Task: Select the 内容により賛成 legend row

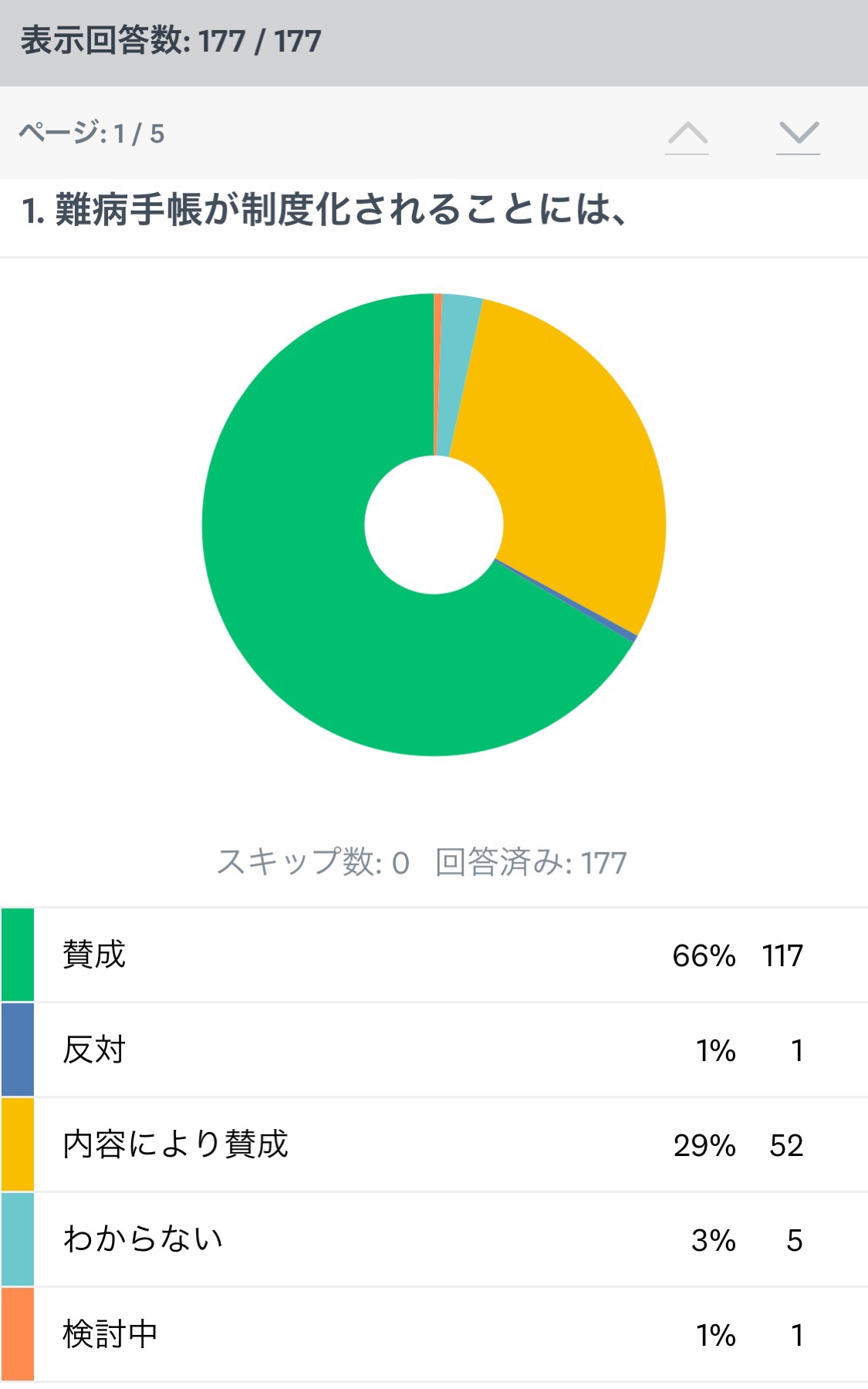Action: coord(434,1144)
